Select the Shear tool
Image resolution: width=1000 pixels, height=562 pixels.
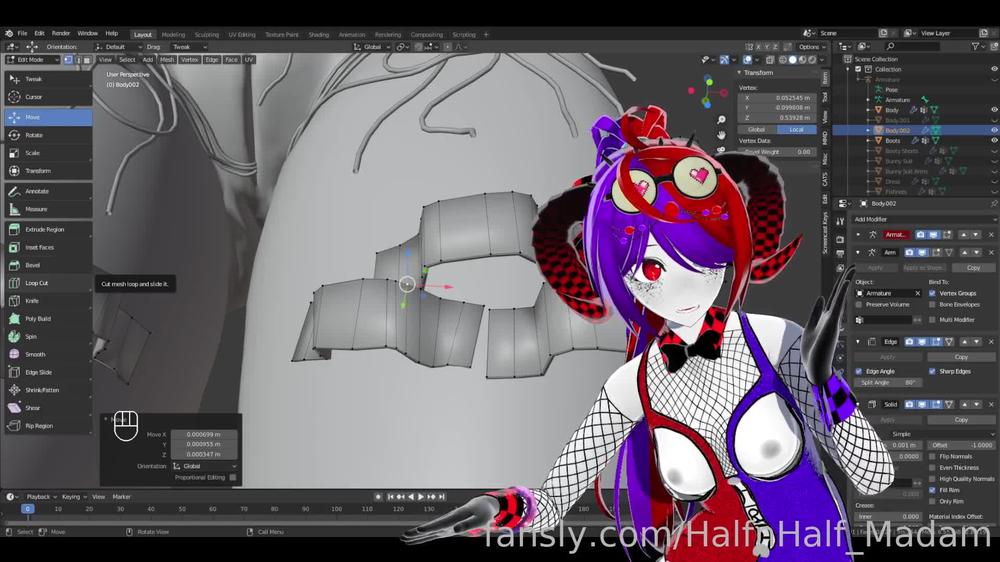(x=48, y=408)
